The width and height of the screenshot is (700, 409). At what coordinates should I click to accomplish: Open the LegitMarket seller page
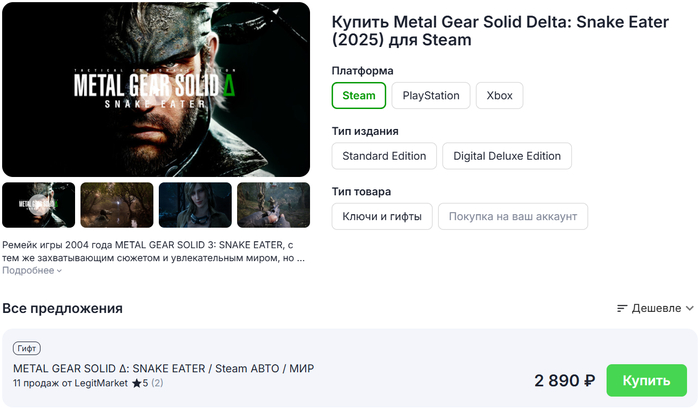[98, 383]
